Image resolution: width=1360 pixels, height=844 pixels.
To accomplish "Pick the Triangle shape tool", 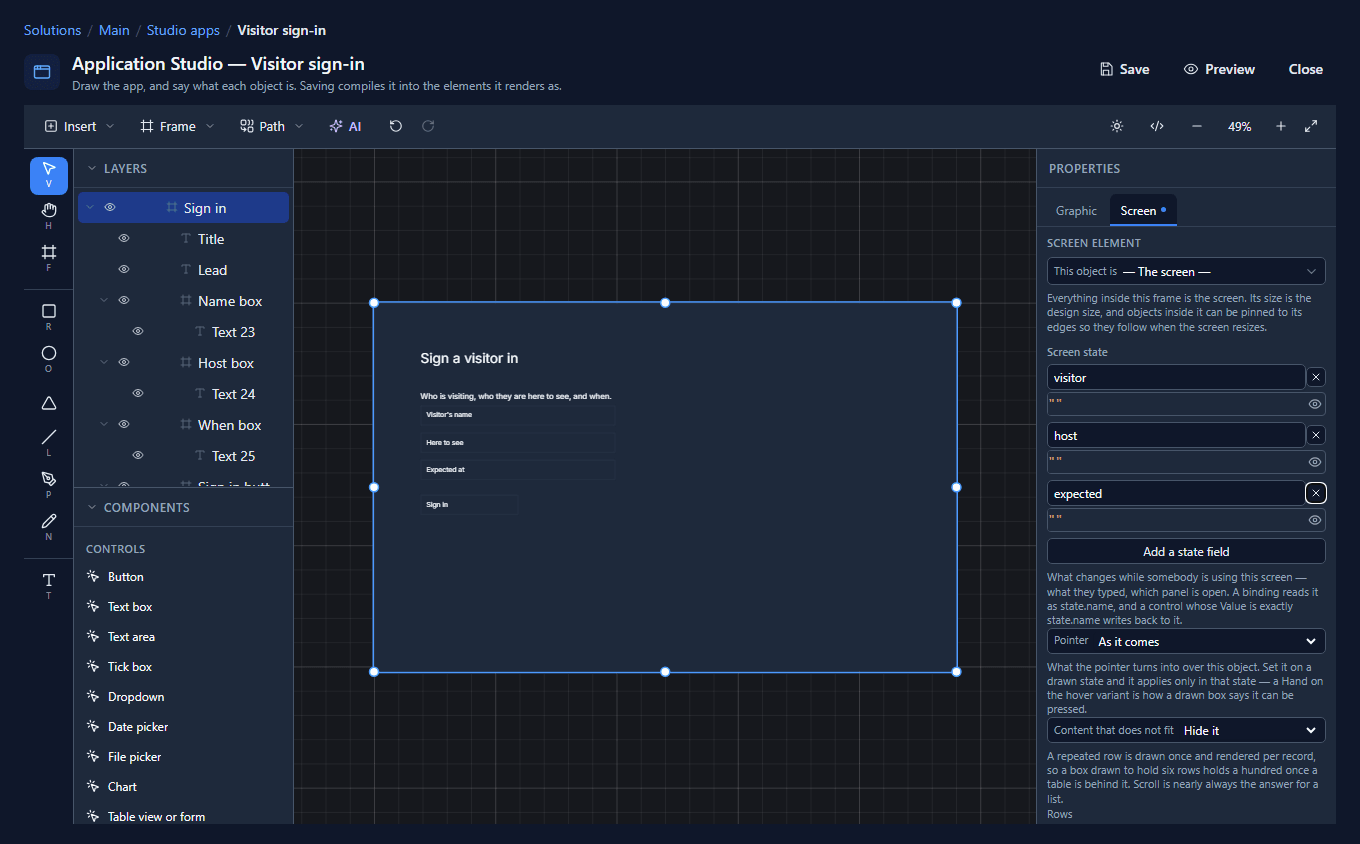I will click(x=49, y=402).
